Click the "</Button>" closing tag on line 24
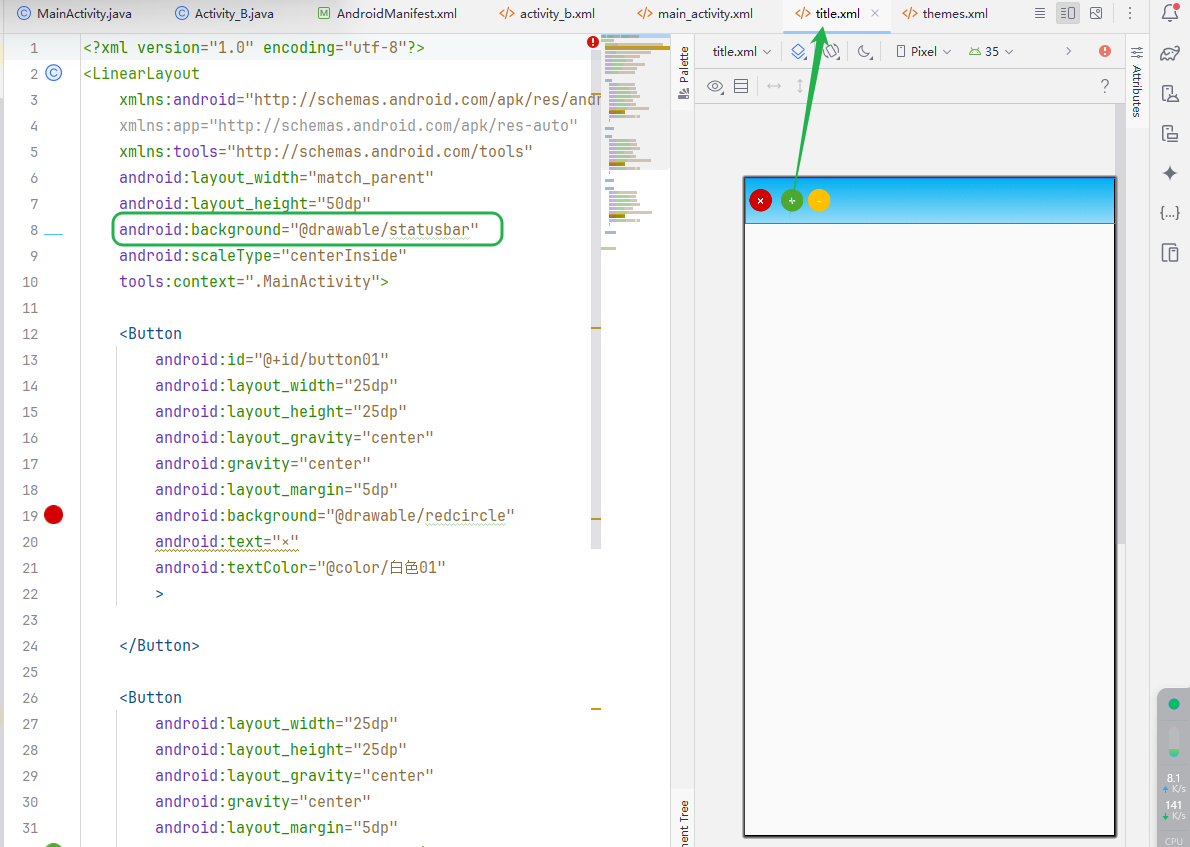The width and height of the screenshot is (1190, 847). (159, 646)
